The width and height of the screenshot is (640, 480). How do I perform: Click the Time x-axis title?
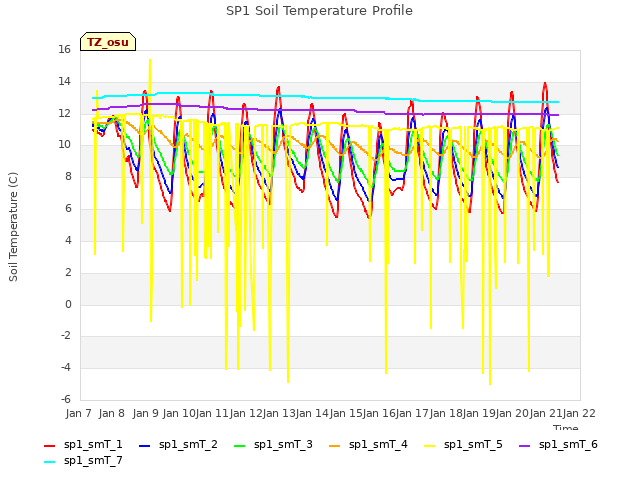pos(566,427)
